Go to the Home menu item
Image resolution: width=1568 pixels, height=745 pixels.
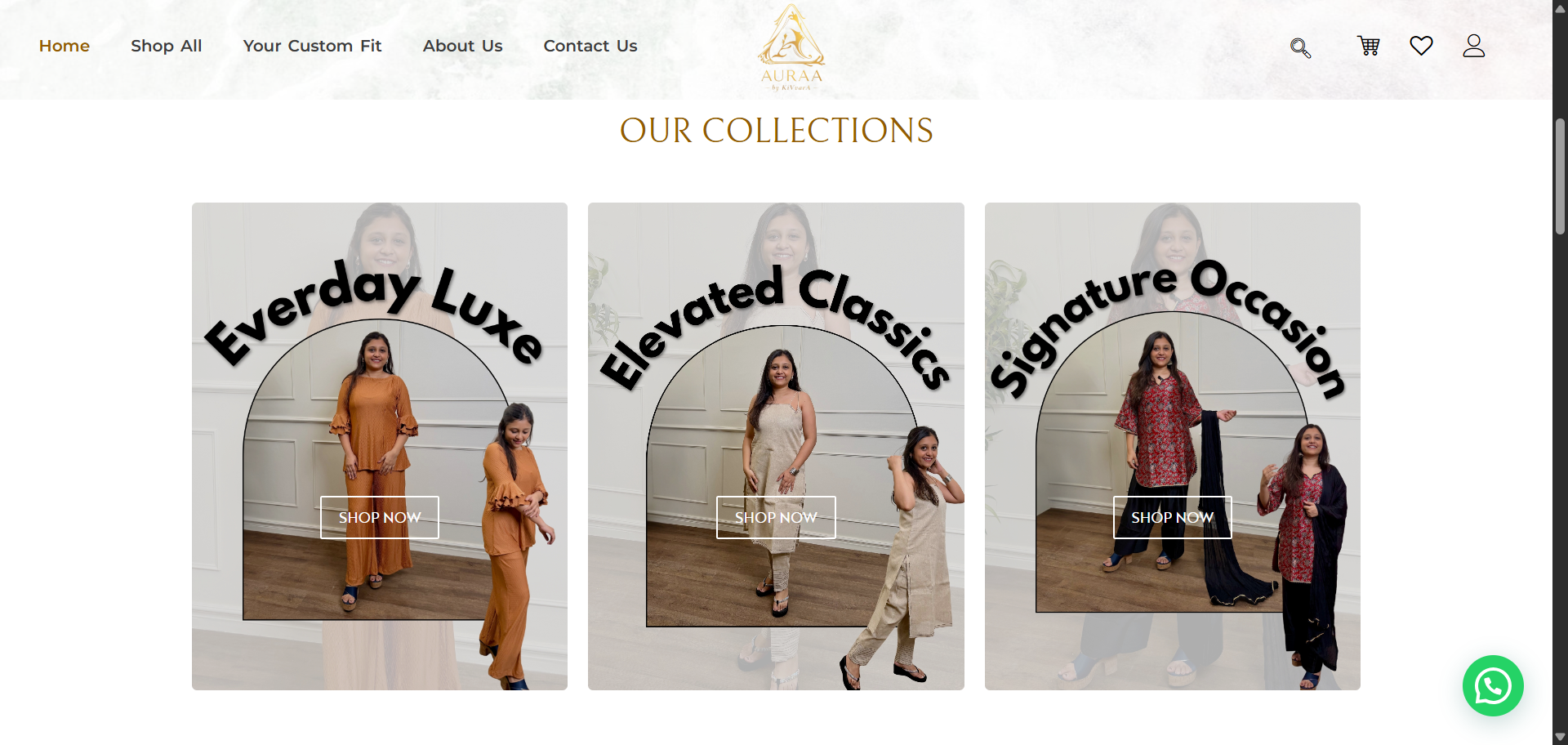pyautogui.click(x=65, y=46)
